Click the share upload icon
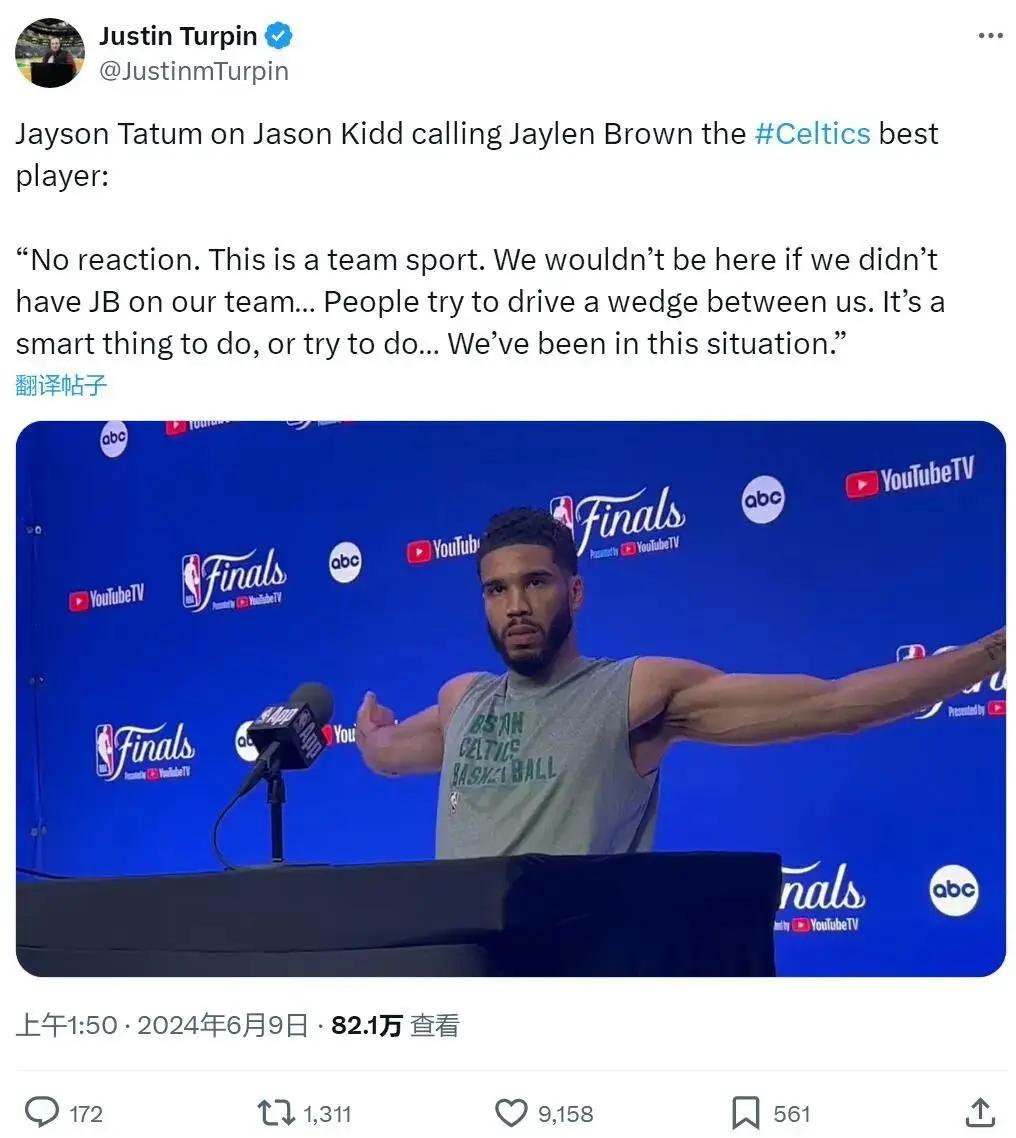Viewport: 1016px width, 1138px height. pos(980,1113)
